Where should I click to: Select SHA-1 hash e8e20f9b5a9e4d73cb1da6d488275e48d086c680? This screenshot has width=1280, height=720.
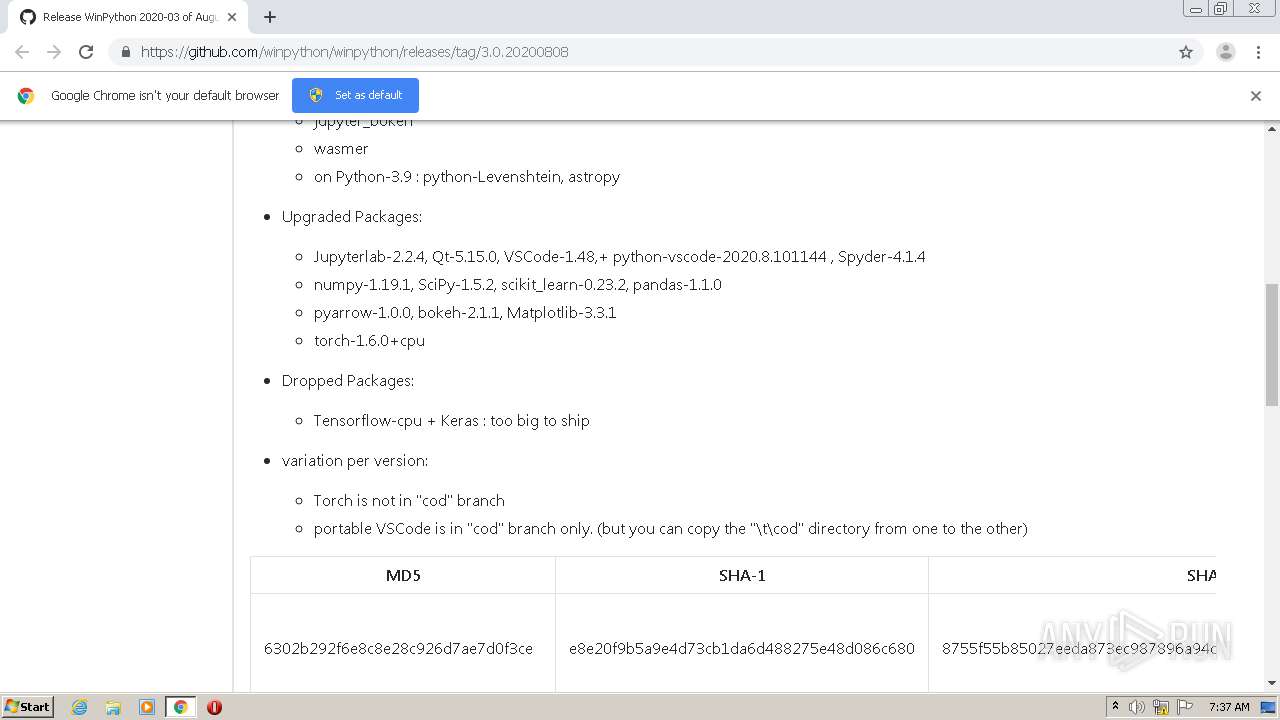(x=742, y=648)
